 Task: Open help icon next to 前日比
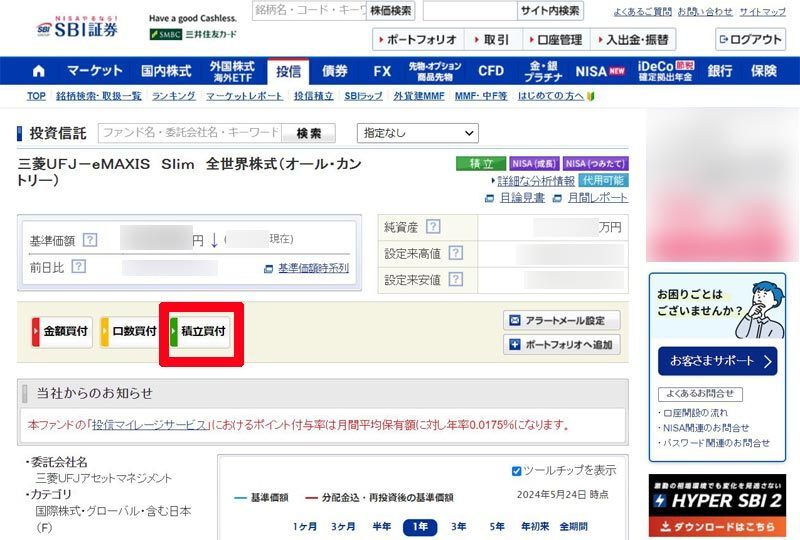point(78,266)
